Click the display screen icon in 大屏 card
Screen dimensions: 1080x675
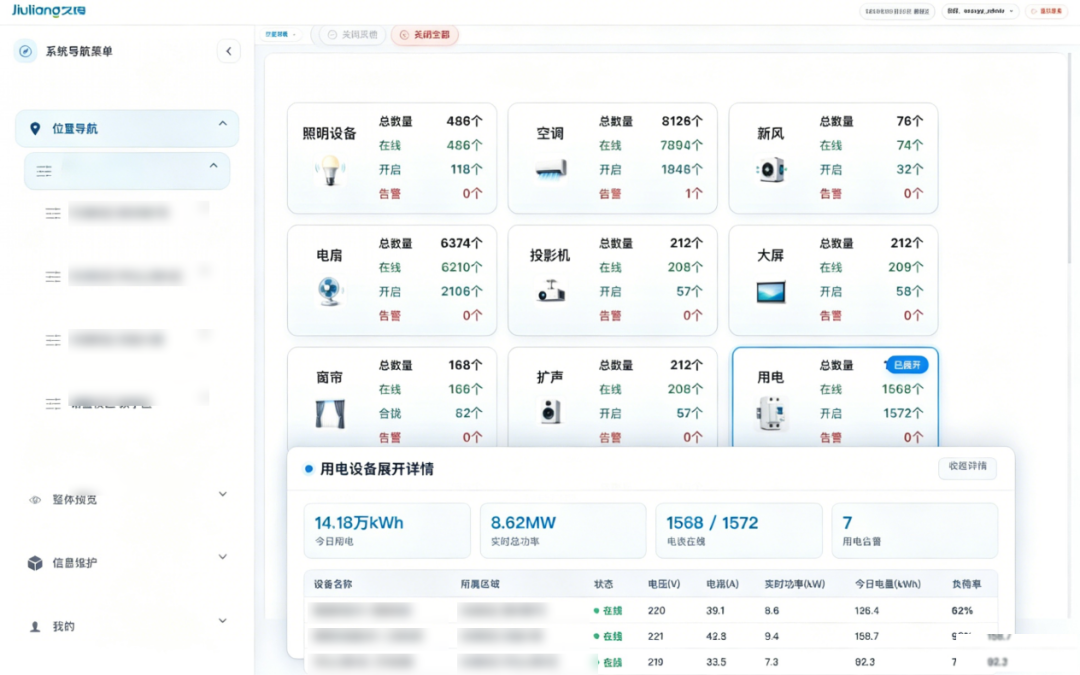(x=771, y=292)
